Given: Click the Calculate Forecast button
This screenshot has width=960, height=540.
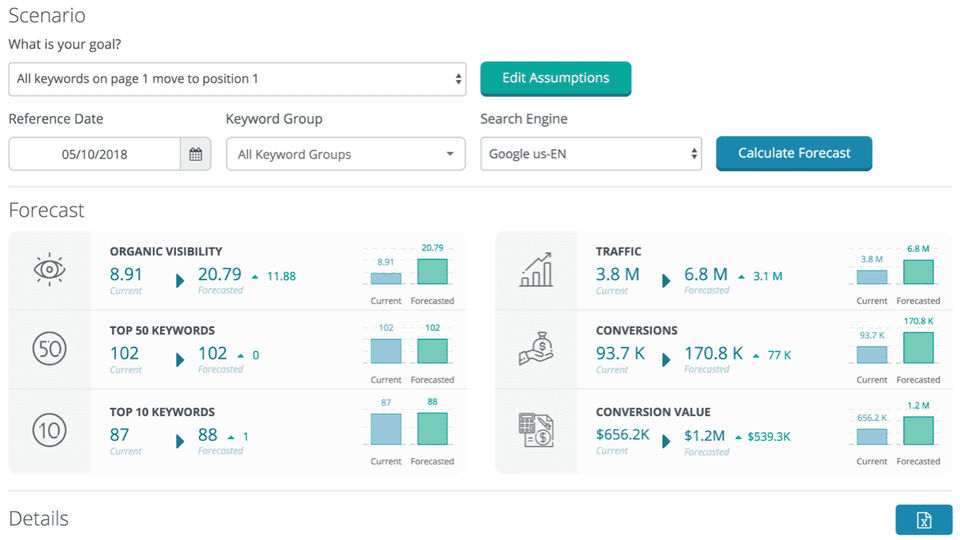Looking at the screenshot, I should click(794, 153).
